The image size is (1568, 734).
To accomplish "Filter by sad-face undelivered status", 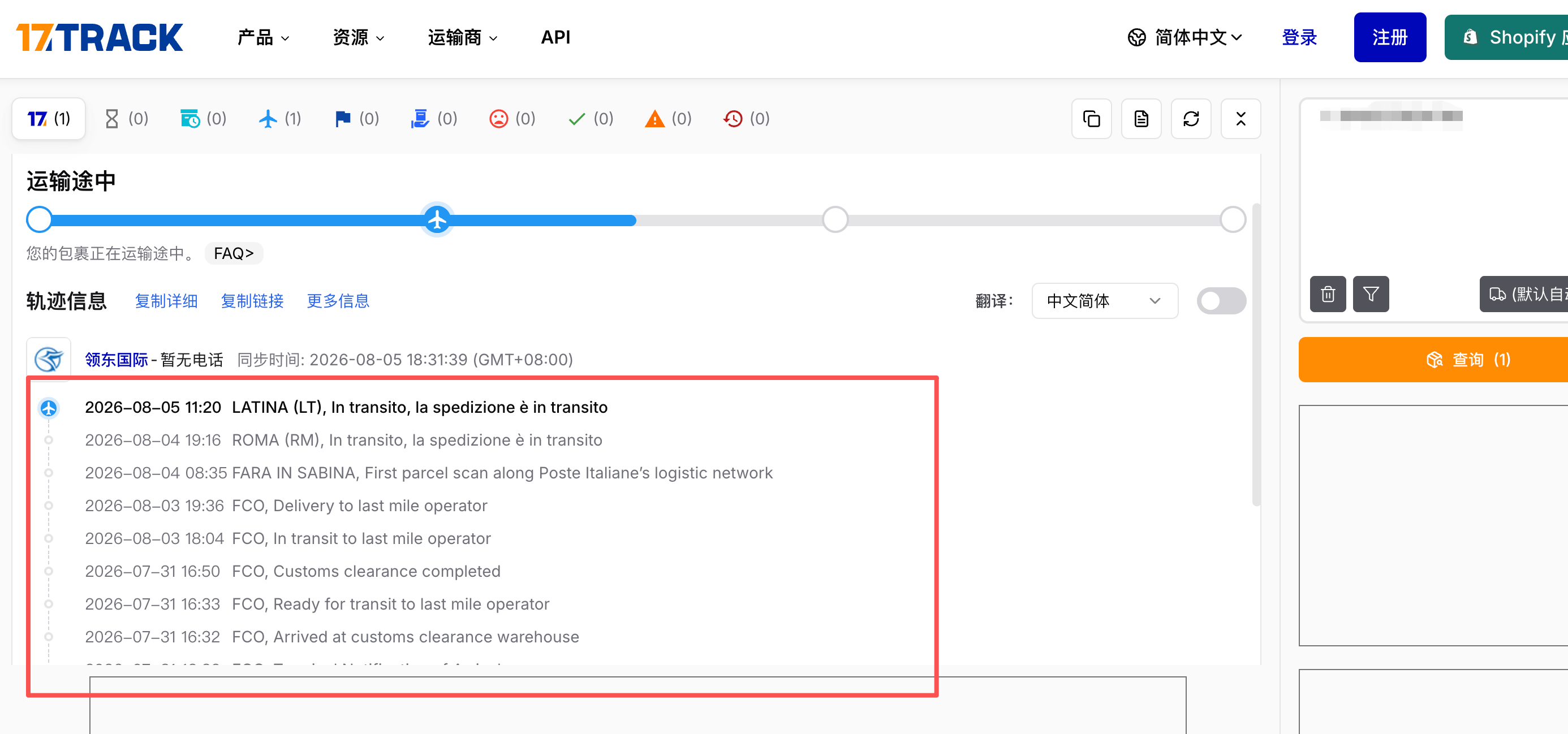I will pyautogui.click(x=512, y=119).
